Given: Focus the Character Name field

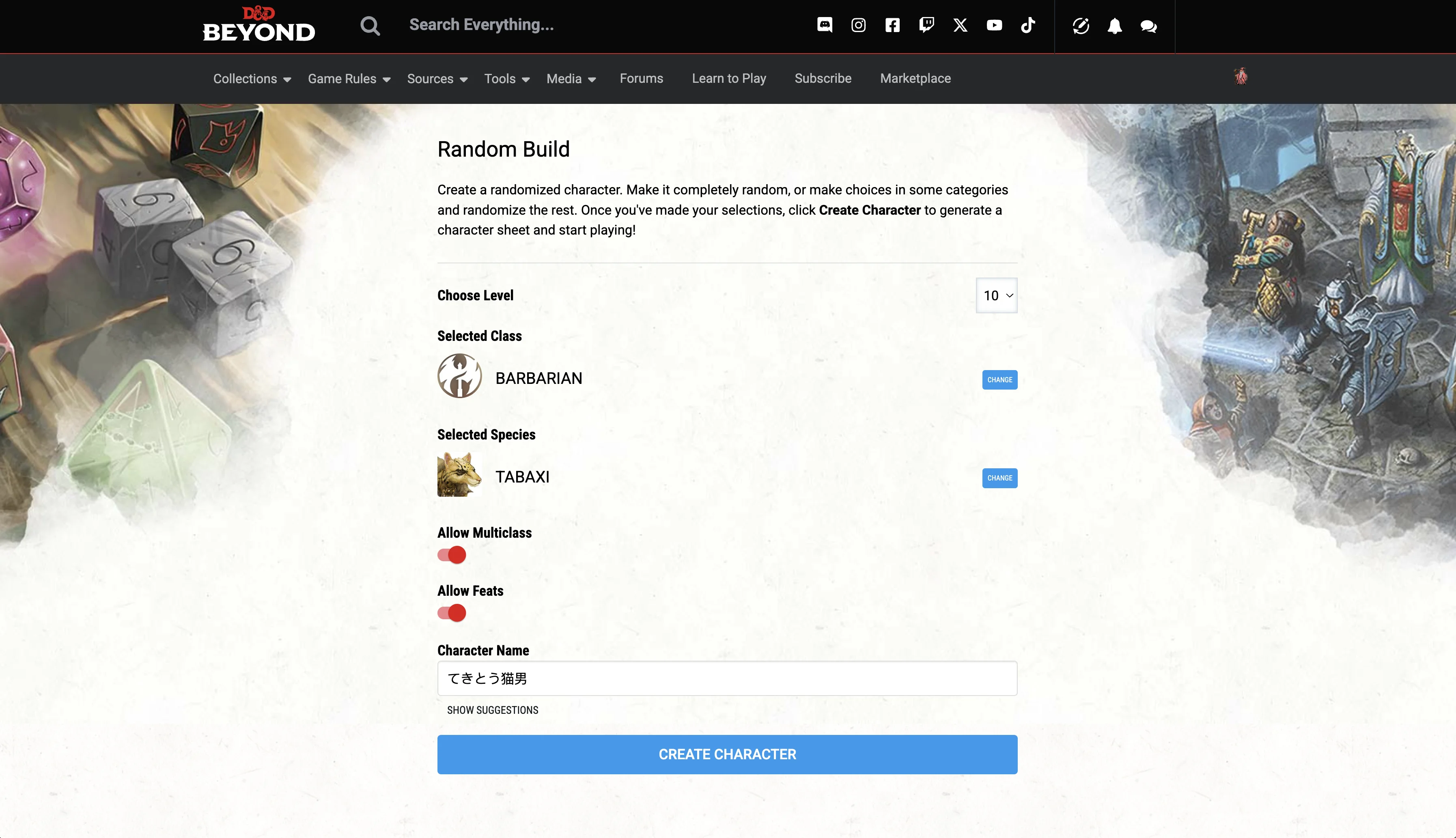Looking at the screenshot, I should [728, 679].
